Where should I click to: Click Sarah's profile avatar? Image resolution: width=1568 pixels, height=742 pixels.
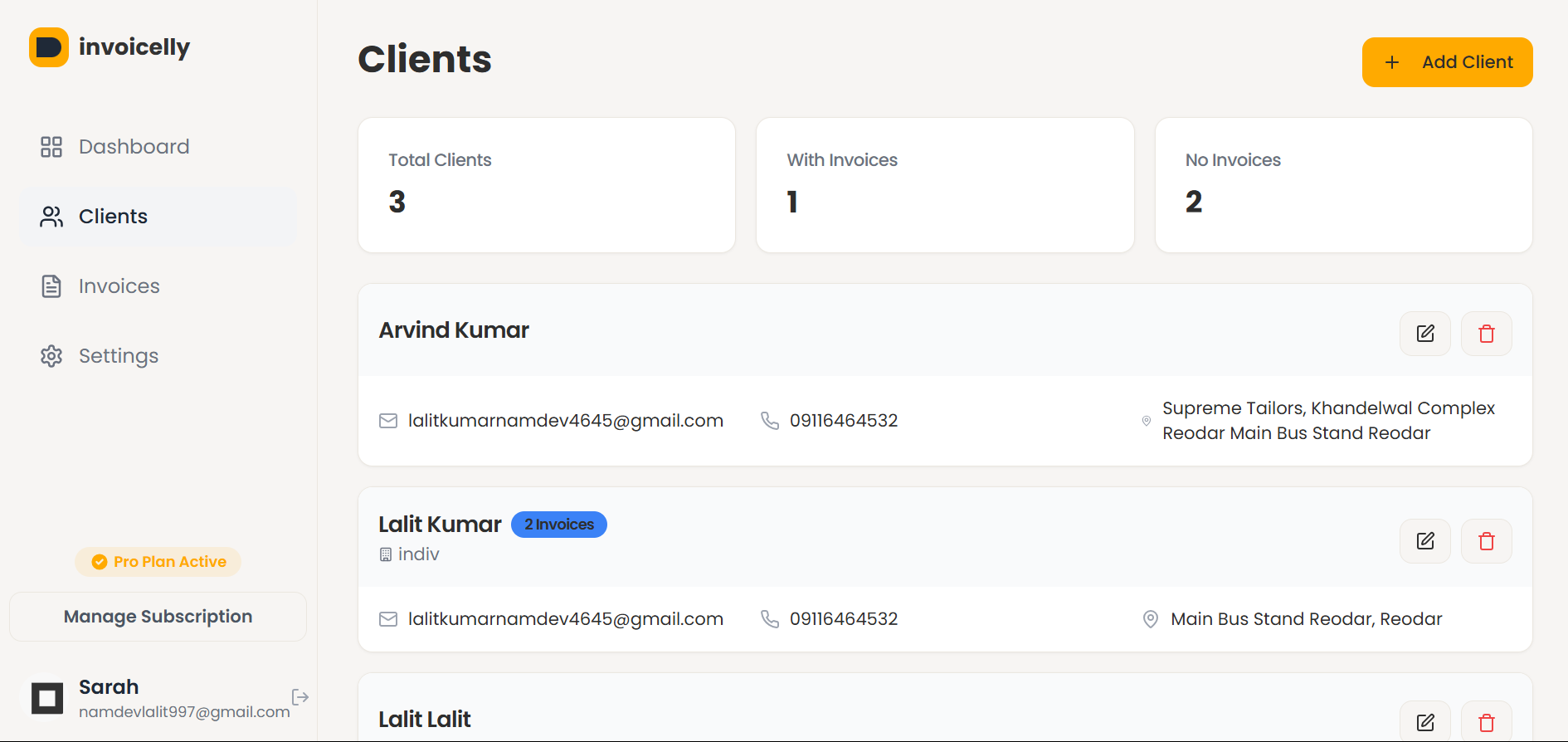pos(47,698)
